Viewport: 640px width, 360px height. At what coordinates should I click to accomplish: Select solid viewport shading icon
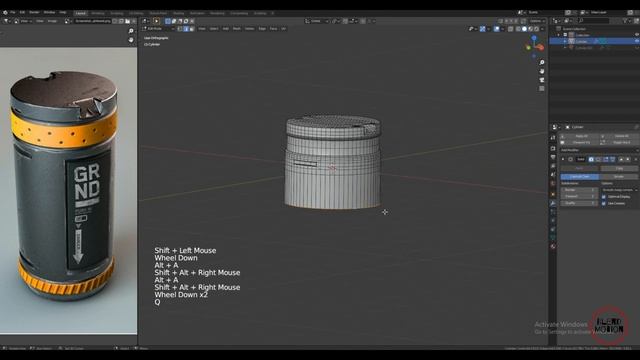pyautogui.click(x=524, y=29)
